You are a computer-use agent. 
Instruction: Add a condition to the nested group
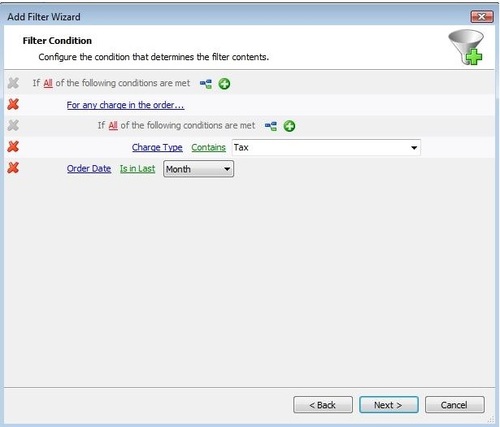click(x=289, y=126)
